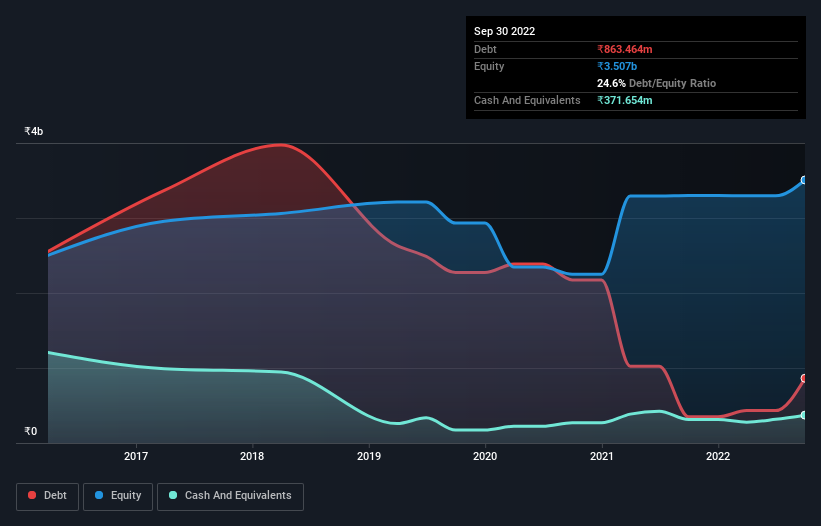Click the 2017 x-axis label
The height and width of the screenshot is (526, 821).
136,456
